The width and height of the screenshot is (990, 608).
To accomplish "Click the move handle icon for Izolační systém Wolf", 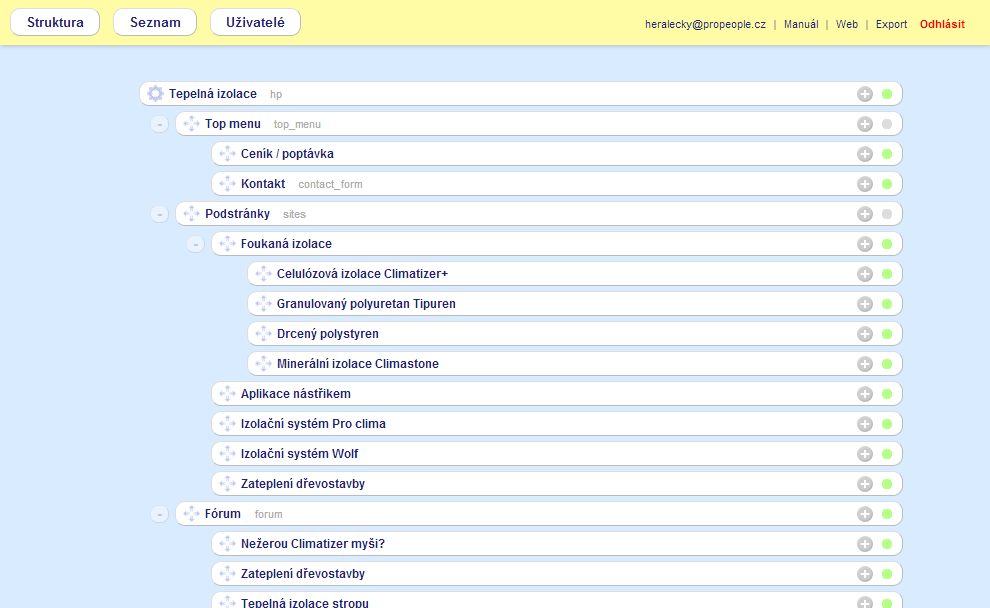I will tap(227, 454).
